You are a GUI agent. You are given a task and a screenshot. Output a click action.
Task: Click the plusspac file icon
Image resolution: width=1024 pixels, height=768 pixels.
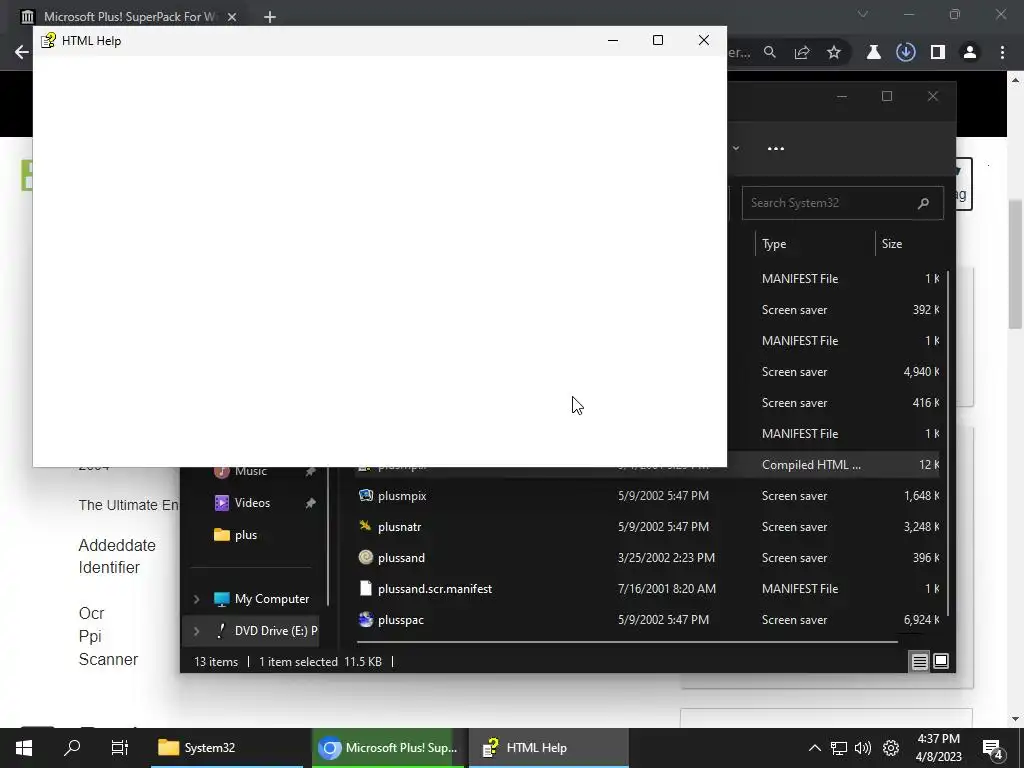click(x=366, y=620)
